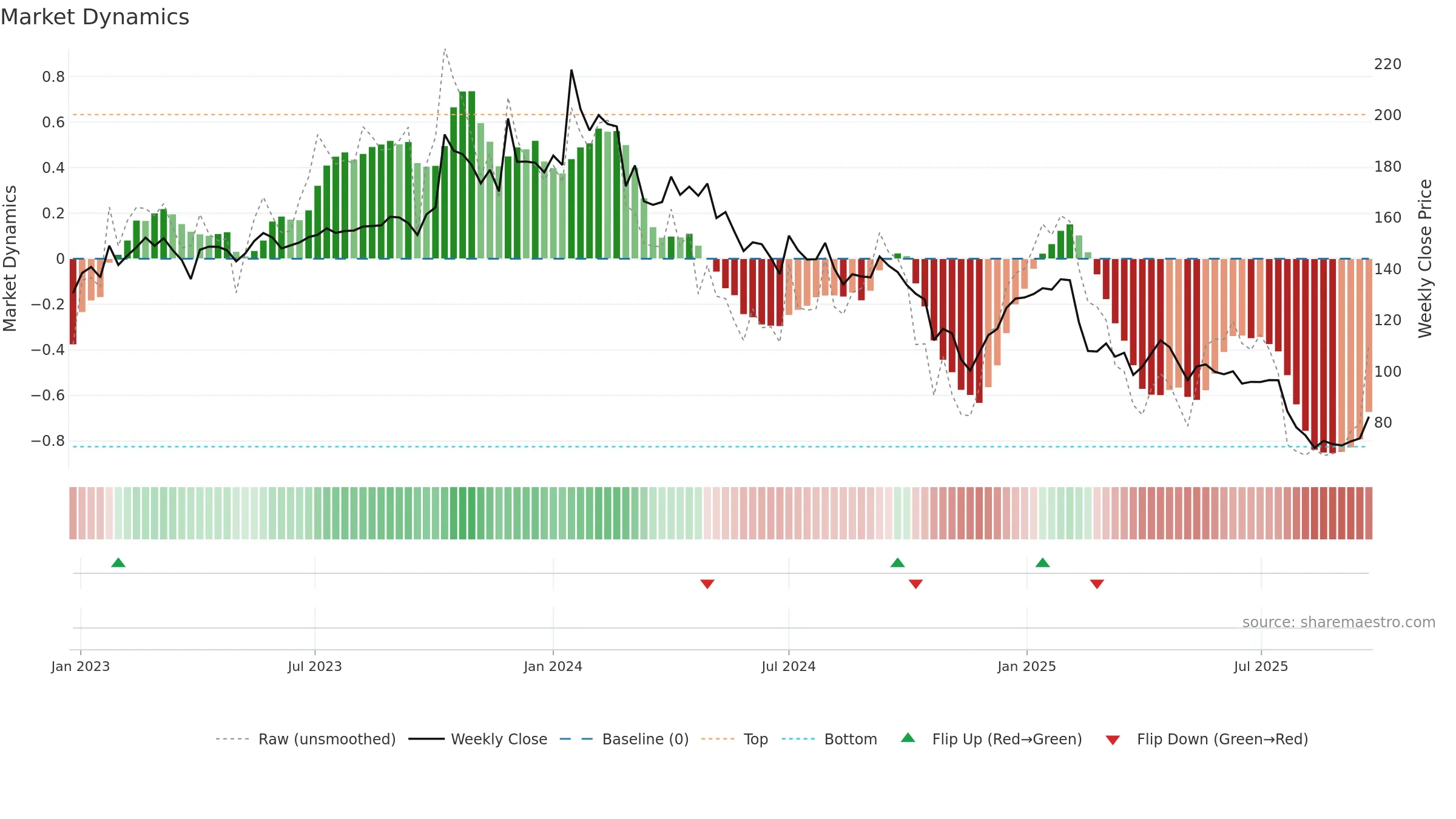
Task: Click the Jan 2023 x-axis label
Action: tap(81, 666)
